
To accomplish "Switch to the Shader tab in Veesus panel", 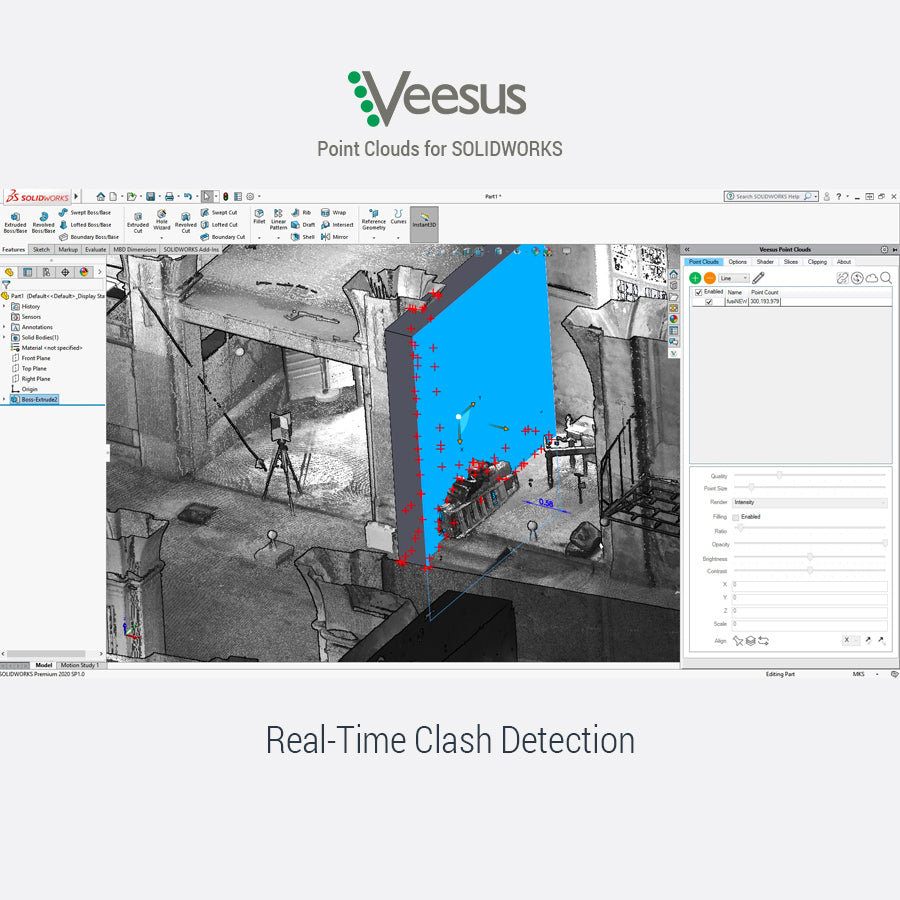I will (765, 262).
